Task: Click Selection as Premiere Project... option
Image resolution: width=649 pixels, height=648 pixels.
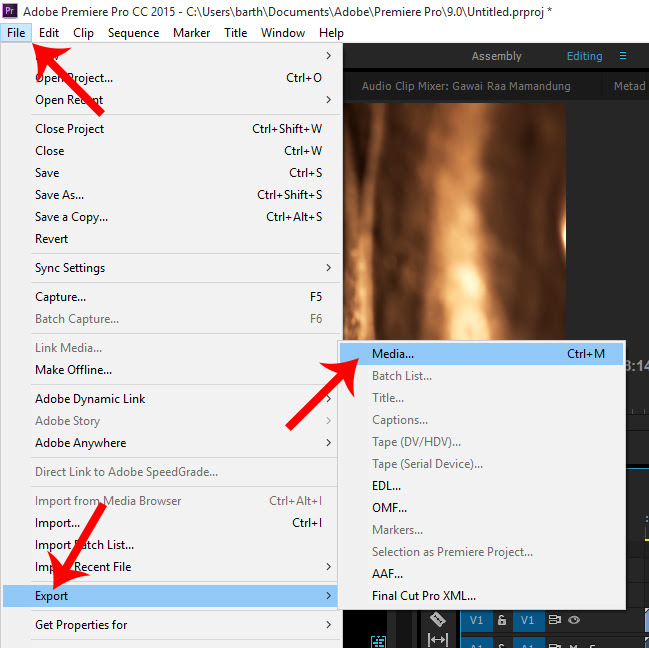Action: [x=481, y=552]
